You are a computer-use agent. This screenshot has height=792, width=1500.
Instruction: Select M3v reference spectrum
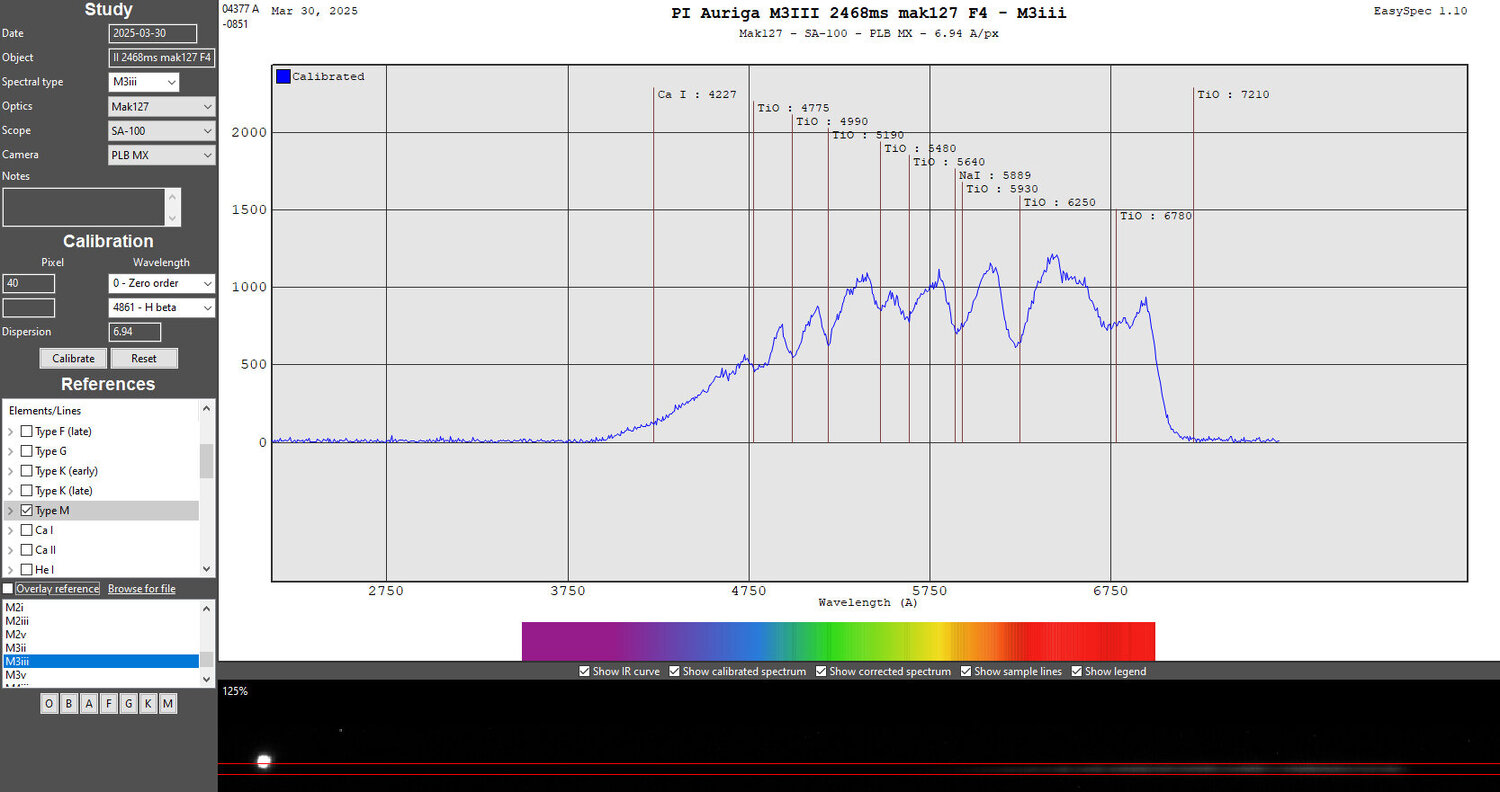pyautogui.click(x=100, y=675)
